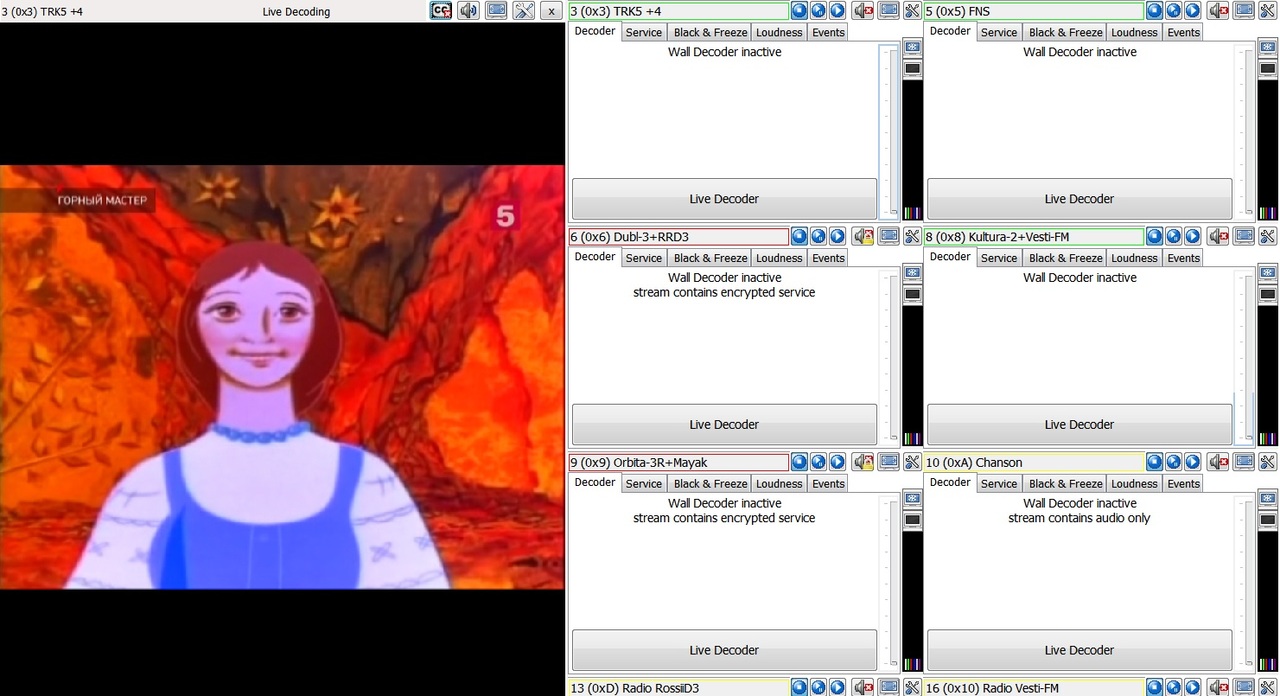Play the TRK5 +4 stream
1280x696 pixels.
point(837,11)
